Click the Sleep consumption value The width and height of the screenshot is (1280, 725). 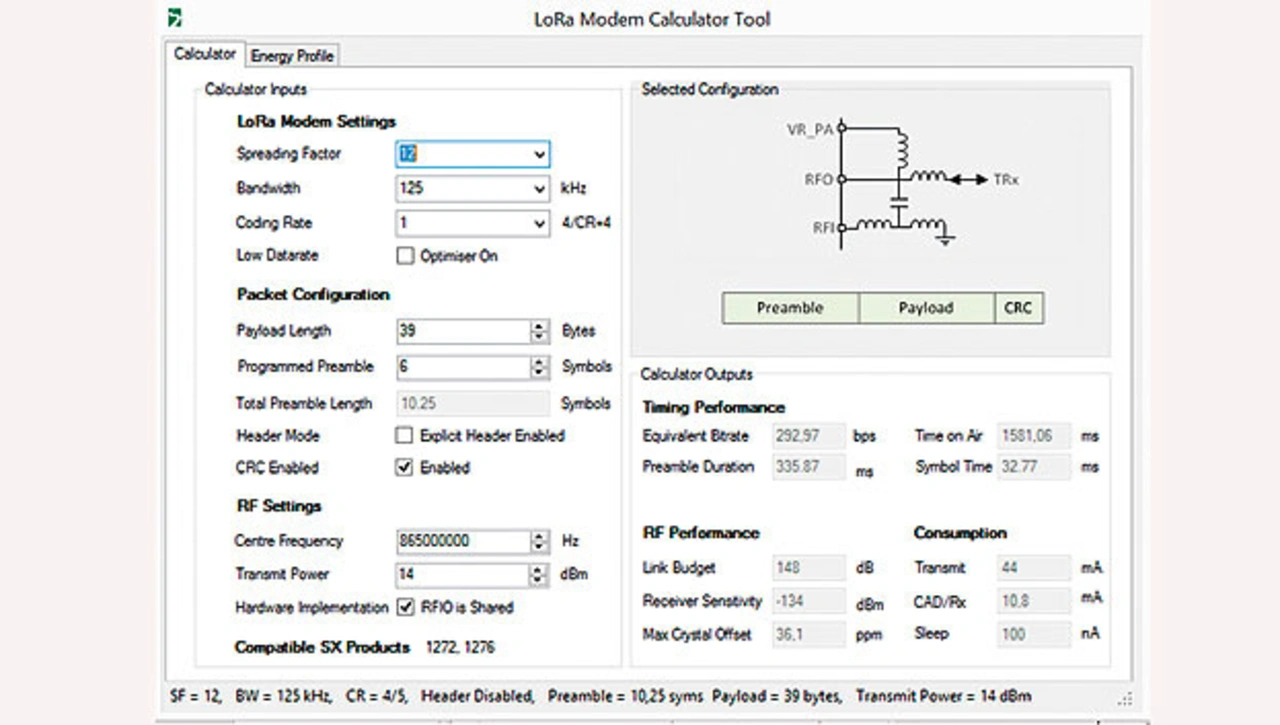coord(1034,634)
